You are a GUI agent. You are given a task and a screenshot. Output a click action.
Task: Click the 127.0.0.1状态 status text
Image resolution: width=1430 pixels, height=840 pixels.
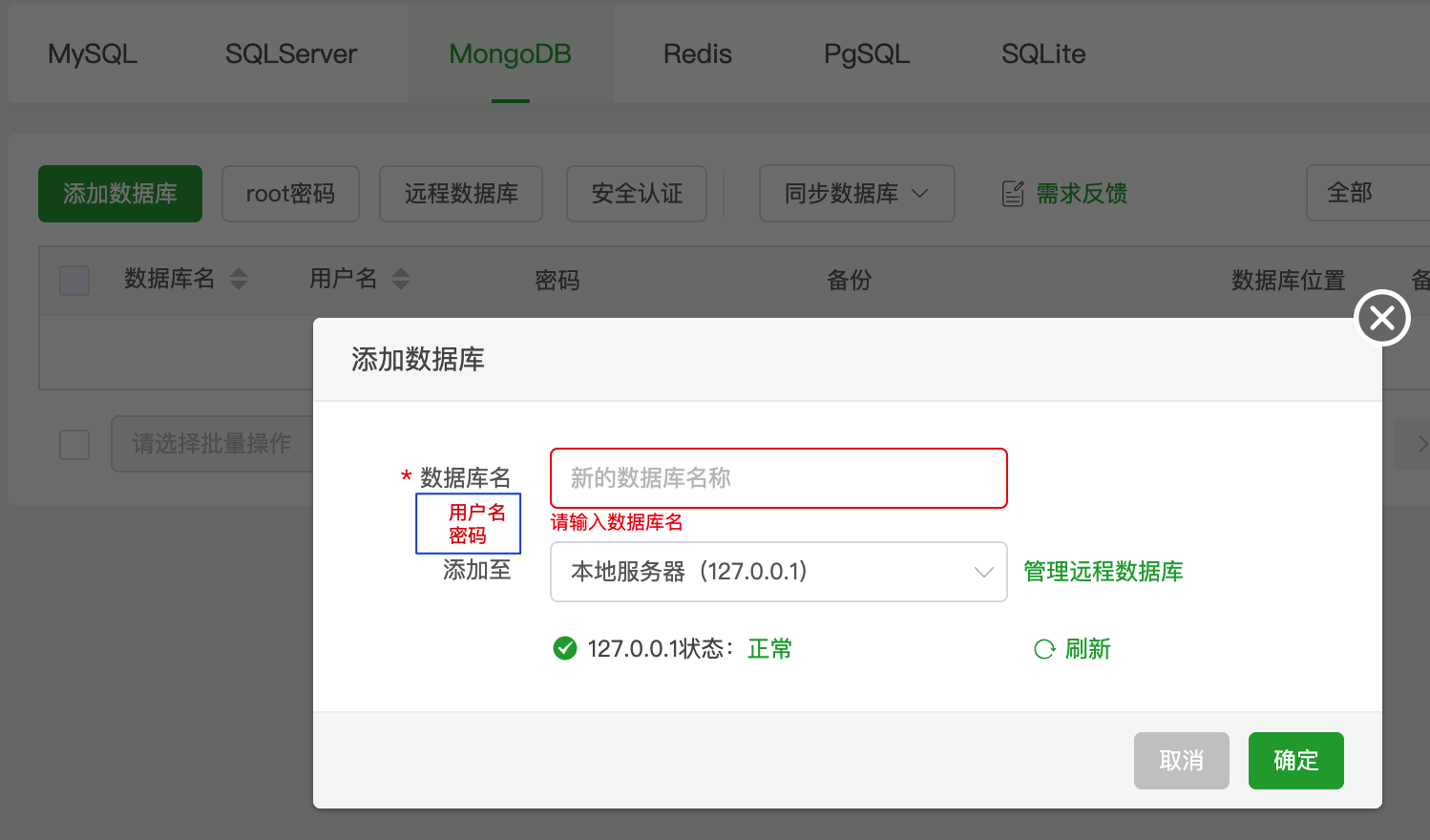(x=661, y=649)
